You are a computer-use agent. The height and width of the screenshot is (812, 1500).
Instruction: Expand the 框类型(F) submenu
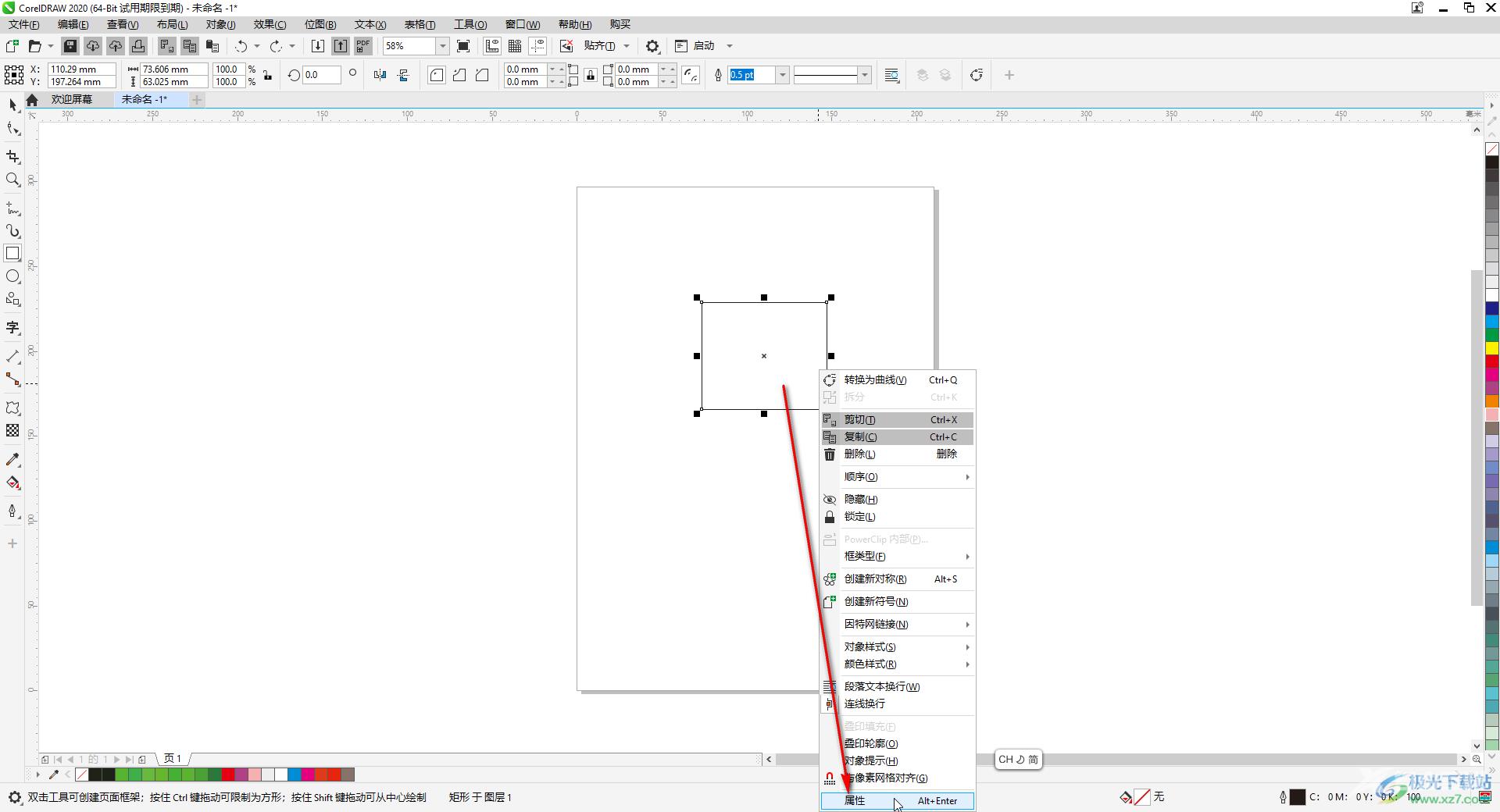(x=897, y=556)
